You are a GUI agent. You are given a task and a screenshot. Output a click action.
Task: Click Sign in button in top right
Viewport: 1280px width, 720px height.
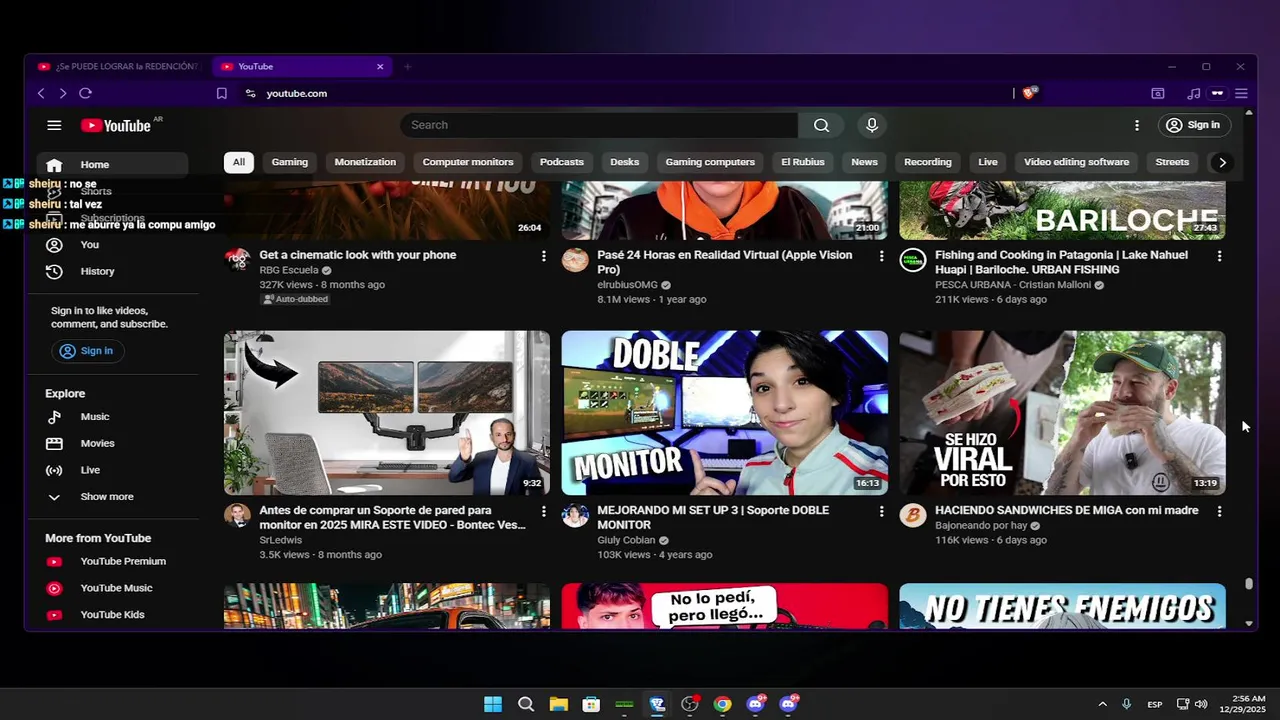1193,125
